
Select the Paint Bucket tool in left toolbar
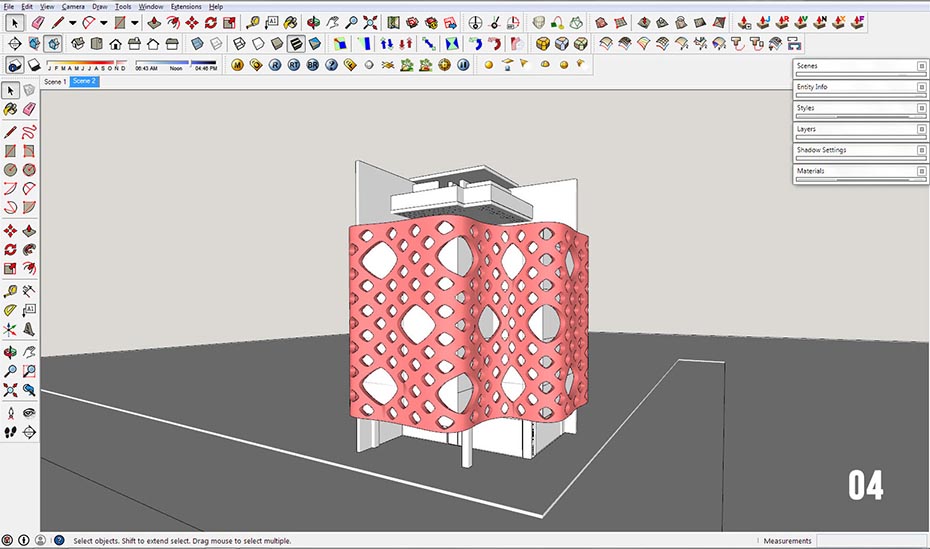[x=11, y=109]
